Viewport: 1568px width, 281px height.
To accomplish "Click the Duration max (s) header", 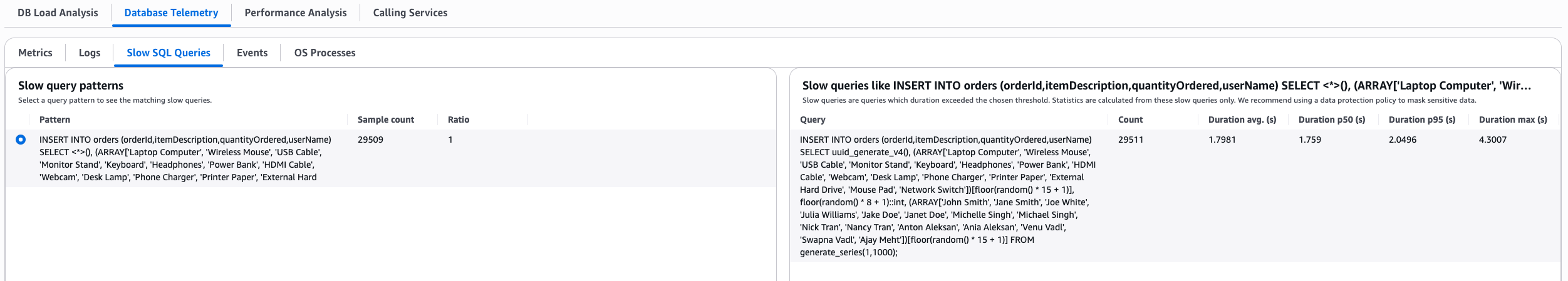I will pyautogui.click(x=1512, y=120).
